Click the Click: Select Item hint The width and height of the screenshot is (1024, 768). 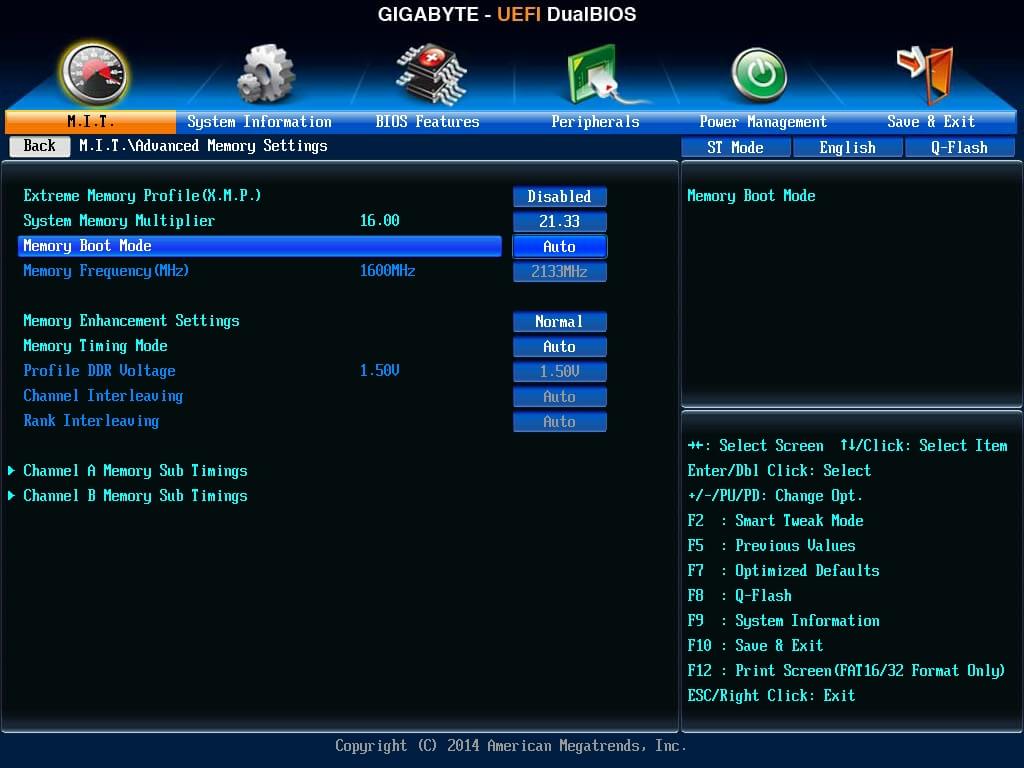pos(923,445)
